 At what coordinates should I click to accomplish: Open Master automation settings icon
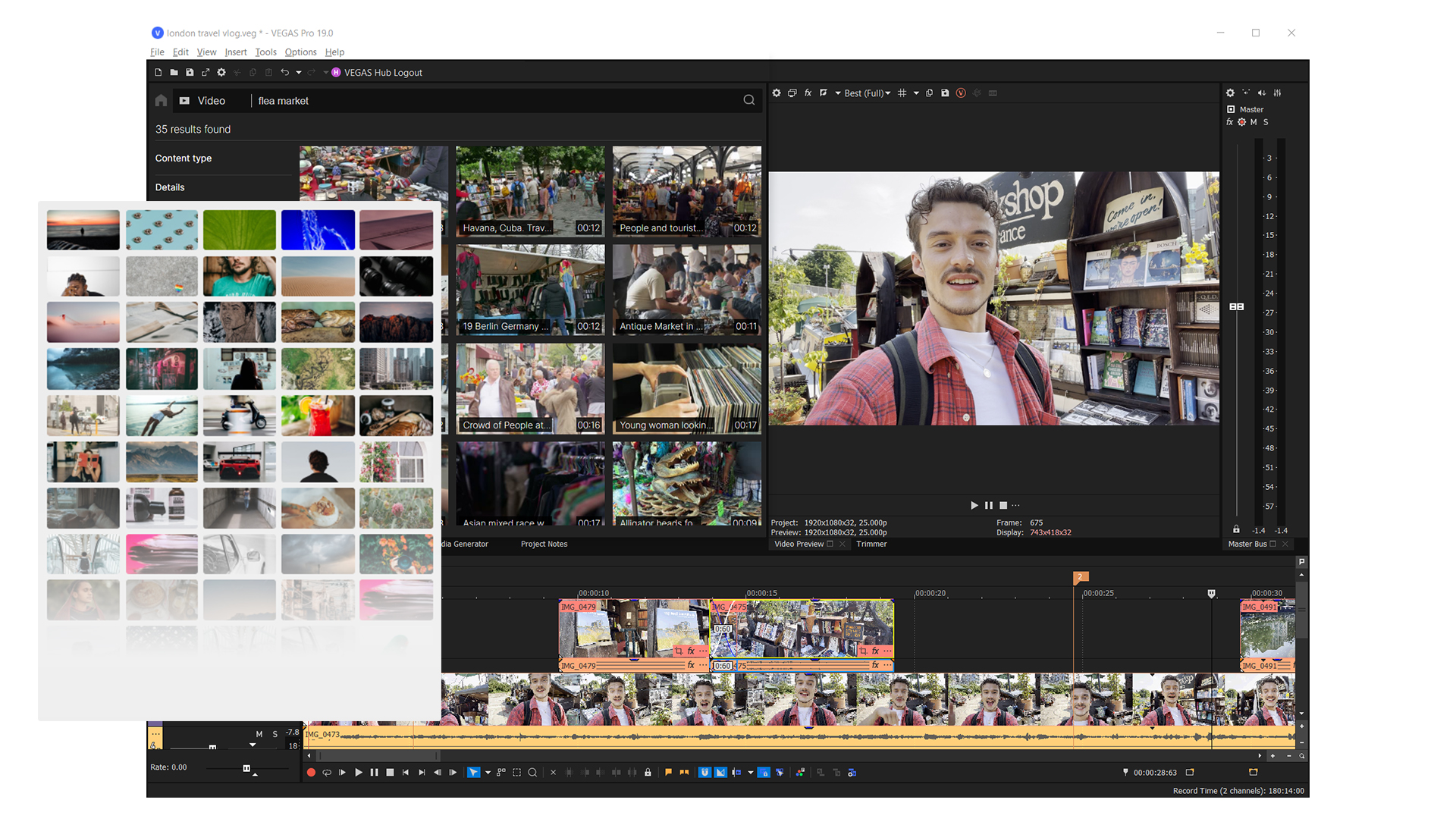(1242, 122)
